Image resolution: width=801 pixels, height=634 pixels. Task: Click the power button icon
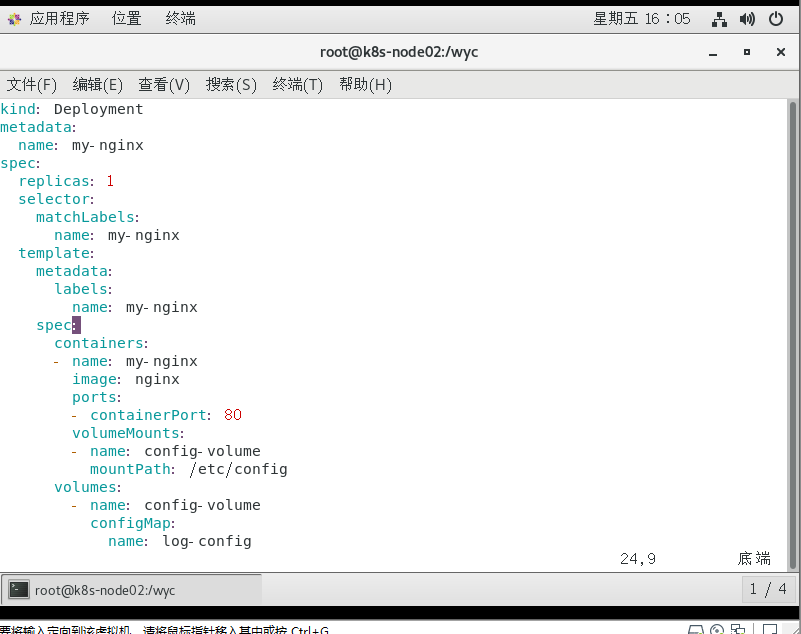pos(776,19)
